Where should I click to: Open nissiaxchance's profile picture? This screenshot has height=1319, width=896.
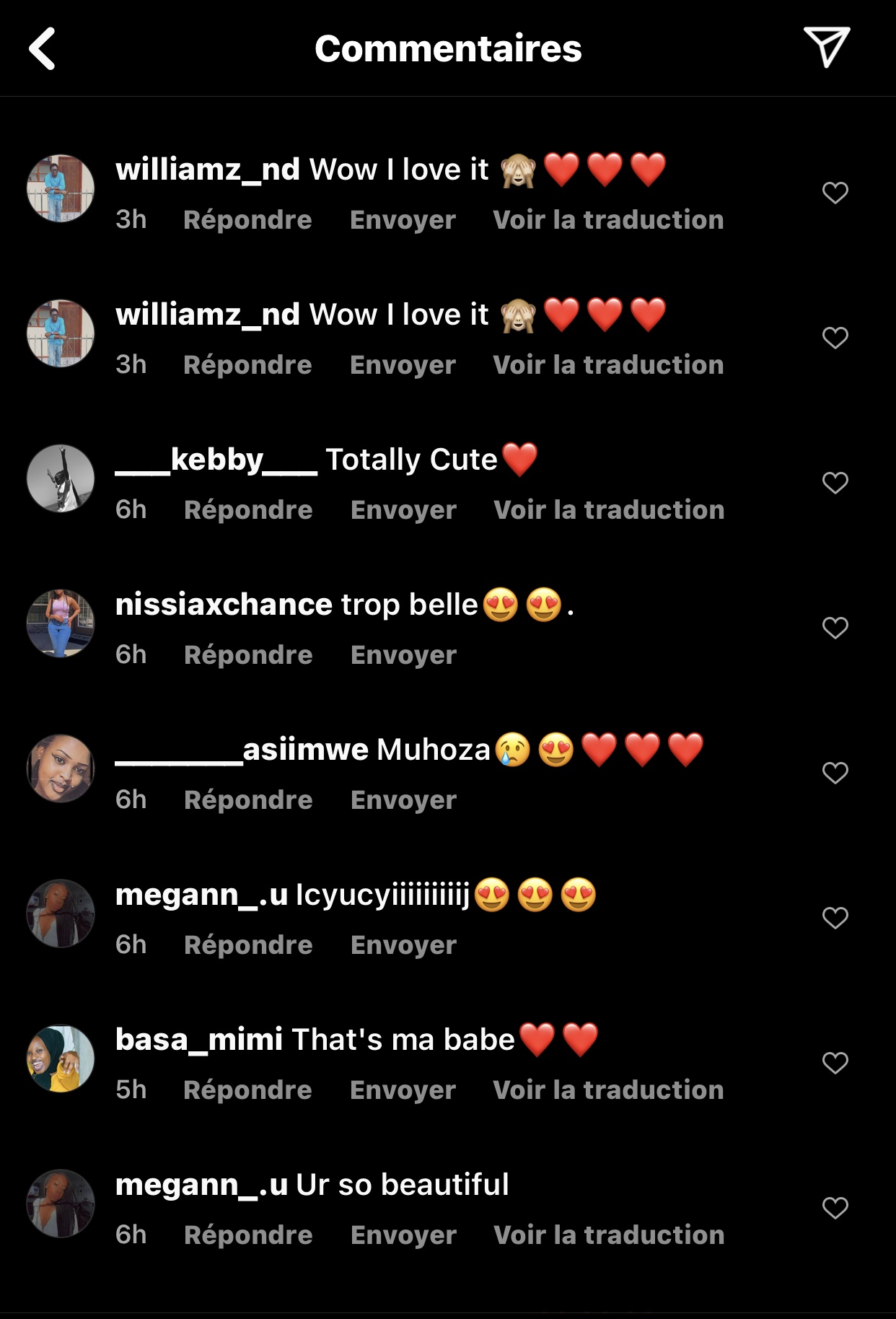[61, 623]
